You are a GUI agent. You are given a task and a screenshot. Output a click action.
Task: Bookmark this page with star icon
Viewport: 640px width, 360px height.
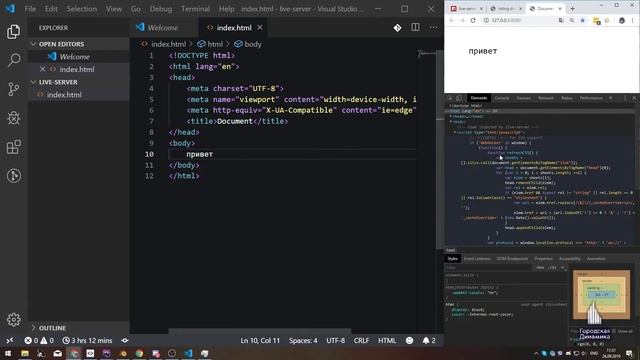coord(583,20)
